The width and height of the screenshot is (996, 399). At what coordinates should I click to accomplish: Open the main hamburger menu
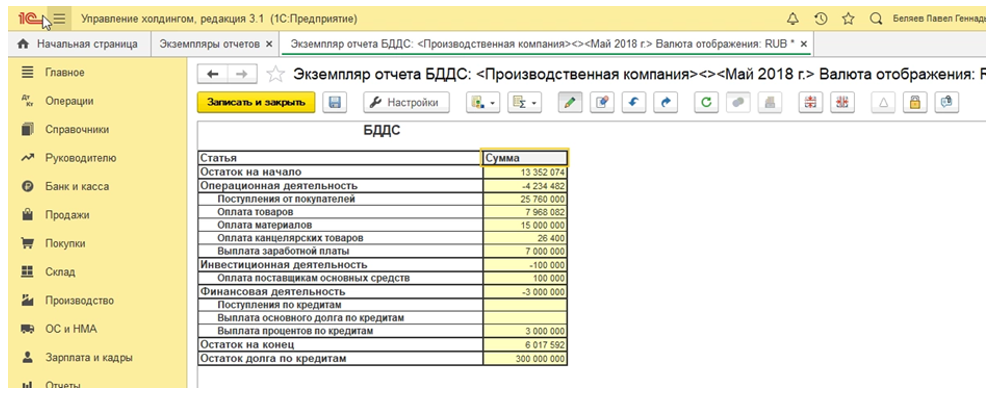59,19
